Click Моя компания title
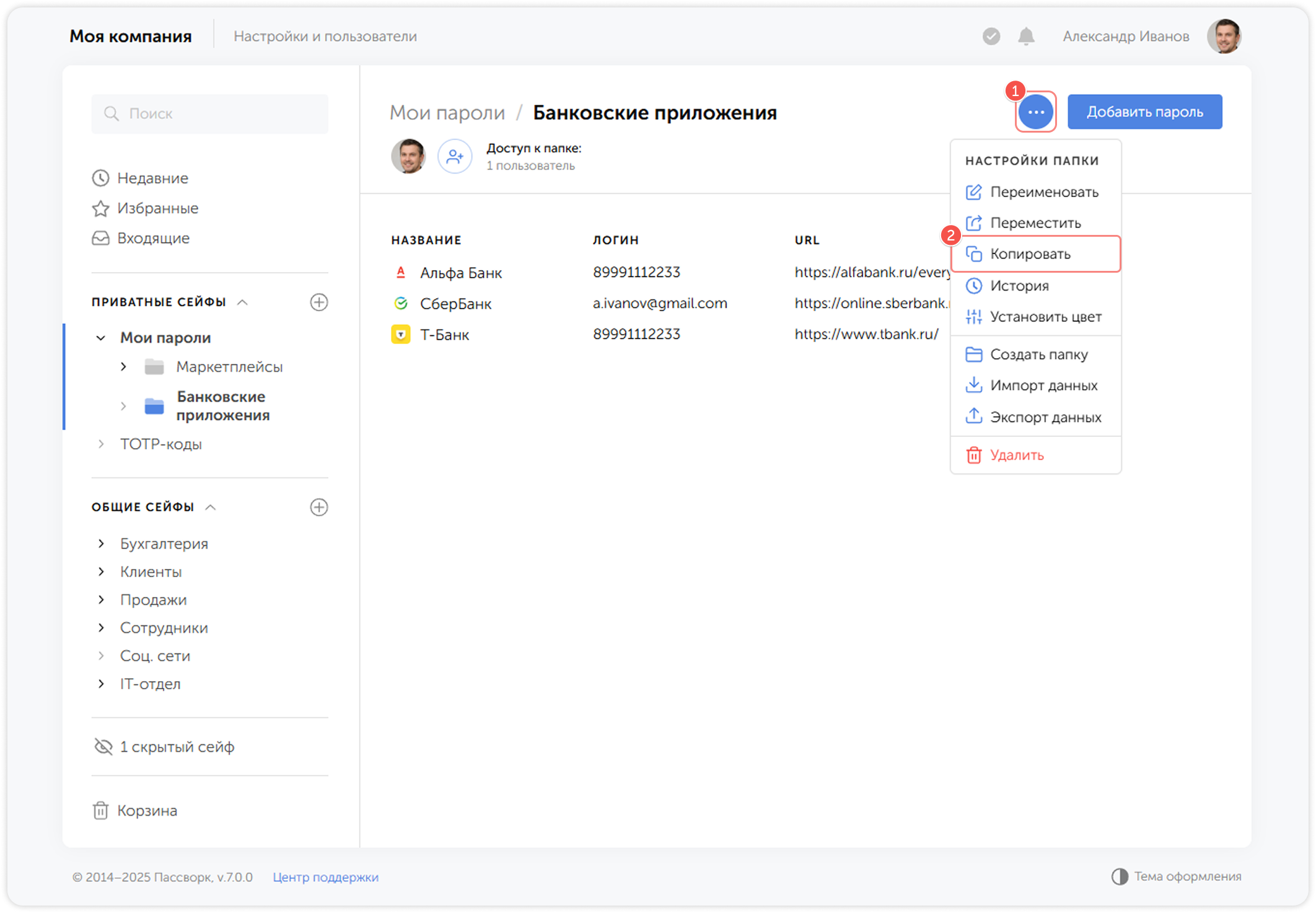Screen dimensions: 1316x913 (x=131, y=37)
